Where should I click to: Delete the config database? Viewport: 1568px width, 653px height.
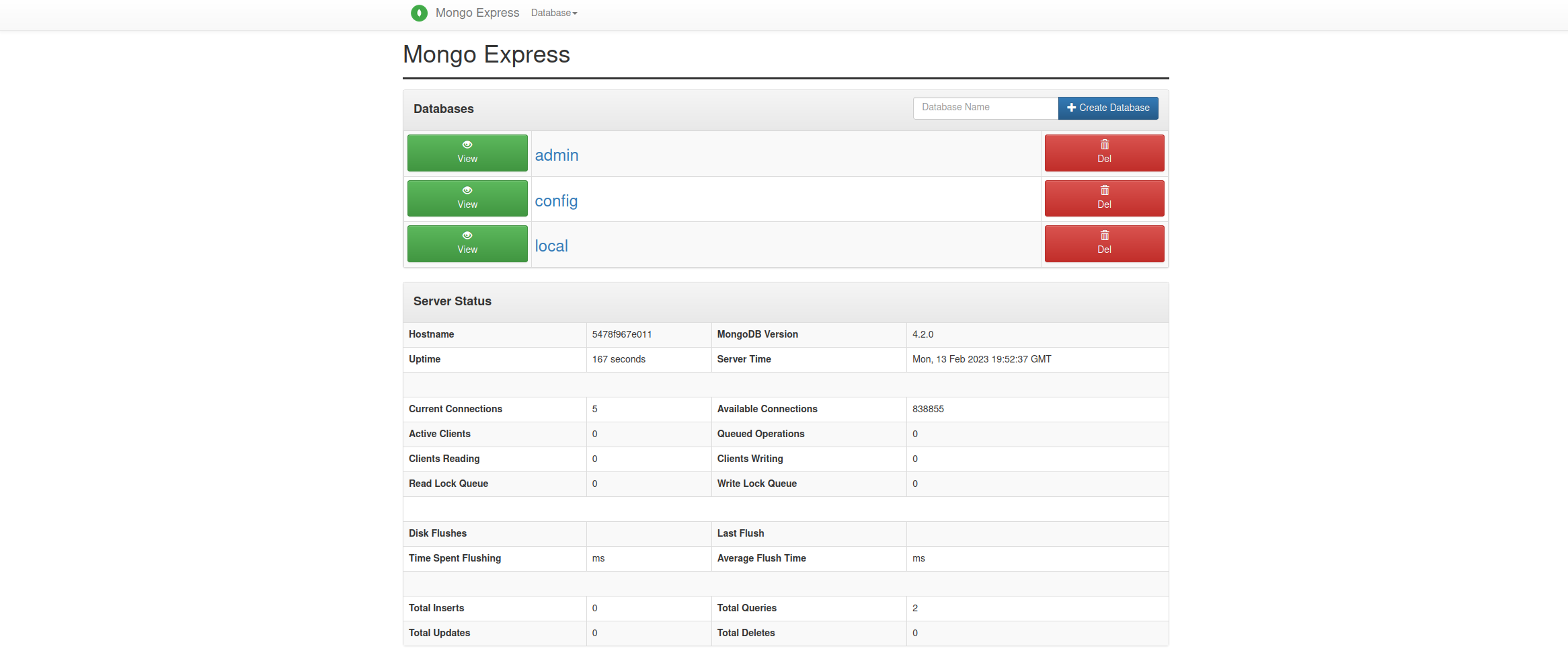[1104, 198]
